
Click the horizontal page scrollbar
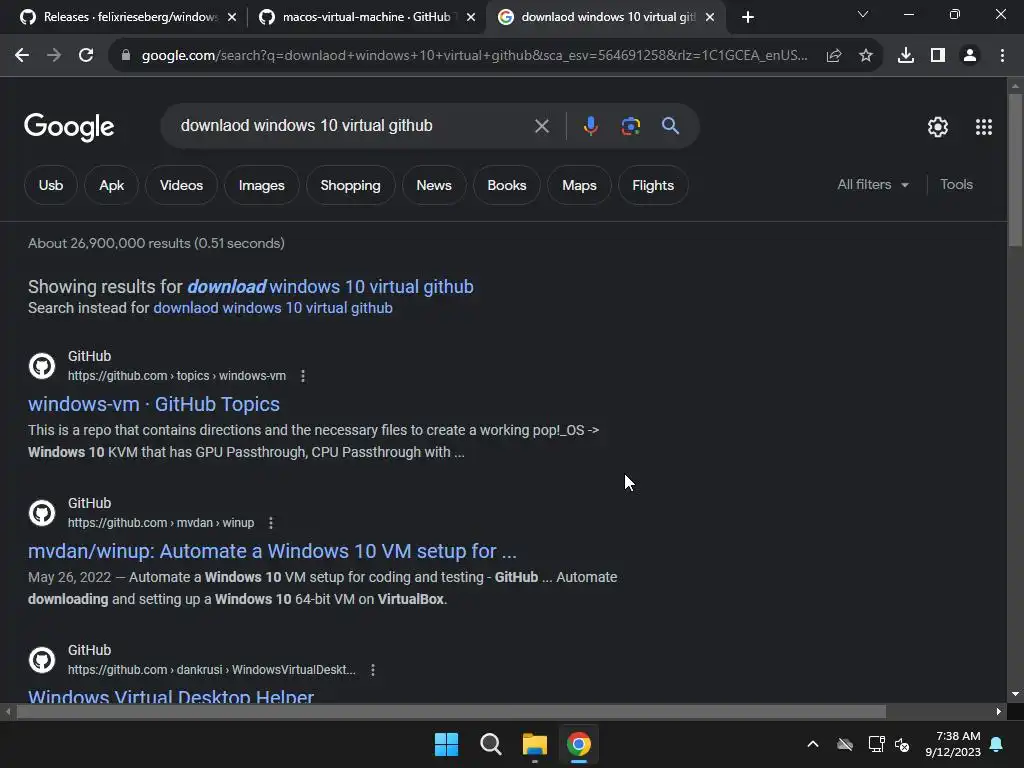451,711
